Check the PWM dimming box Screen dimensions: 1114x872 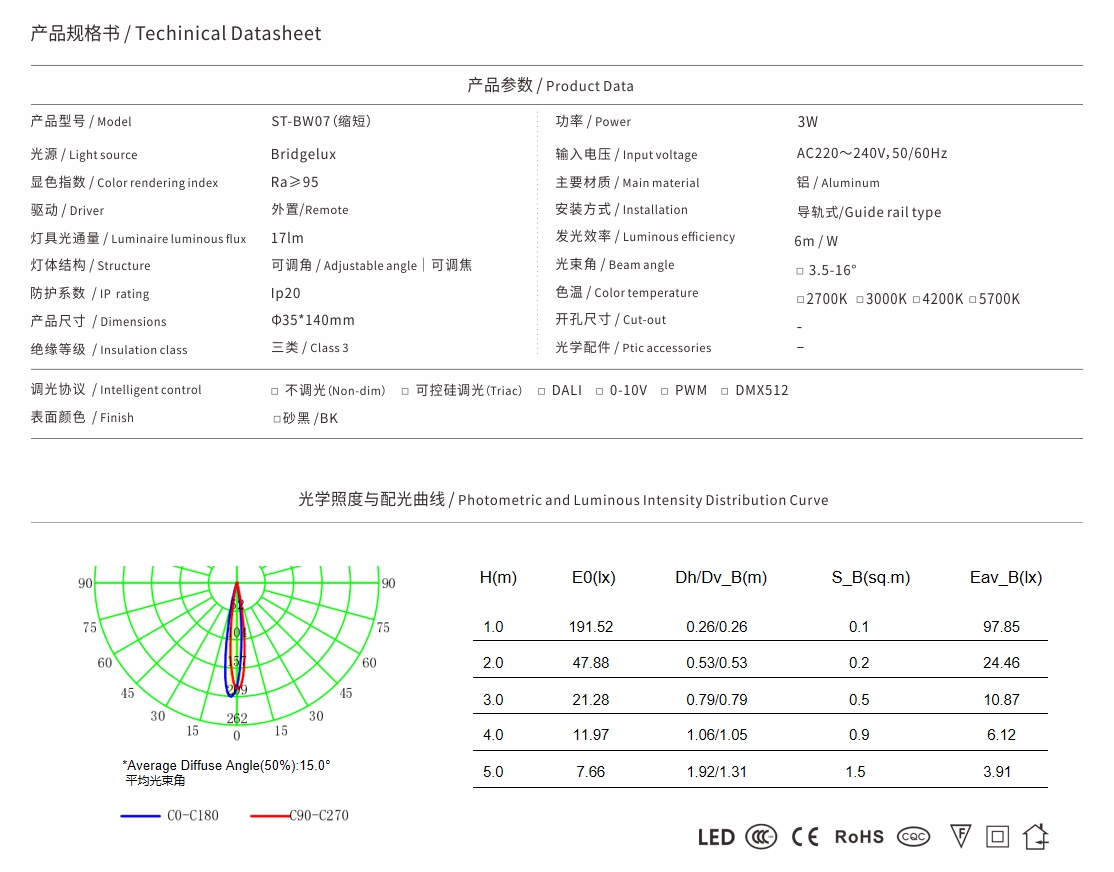(664, 392)
